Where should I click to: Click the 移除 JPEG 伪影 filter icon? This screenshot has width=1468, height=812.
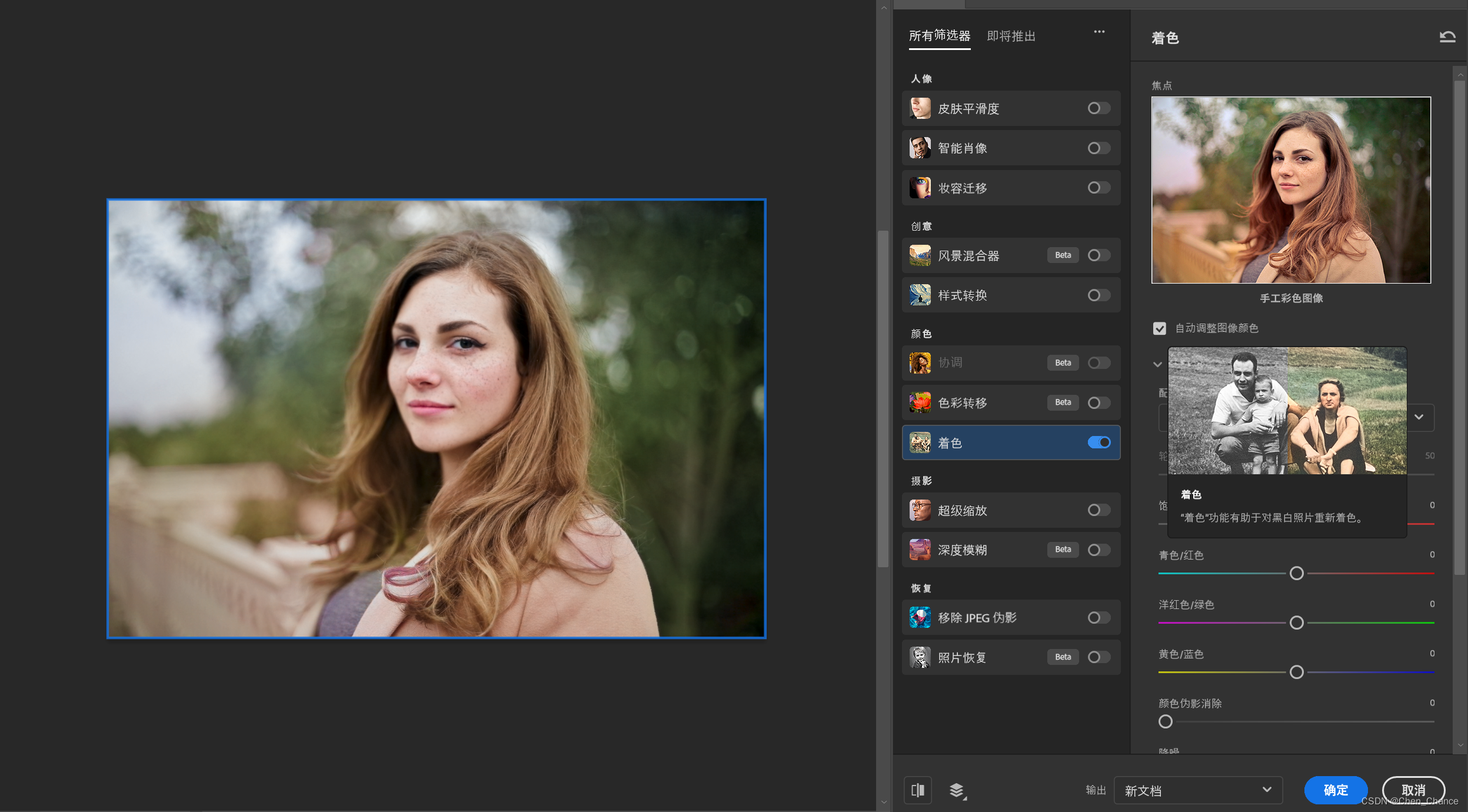(920, 618)
